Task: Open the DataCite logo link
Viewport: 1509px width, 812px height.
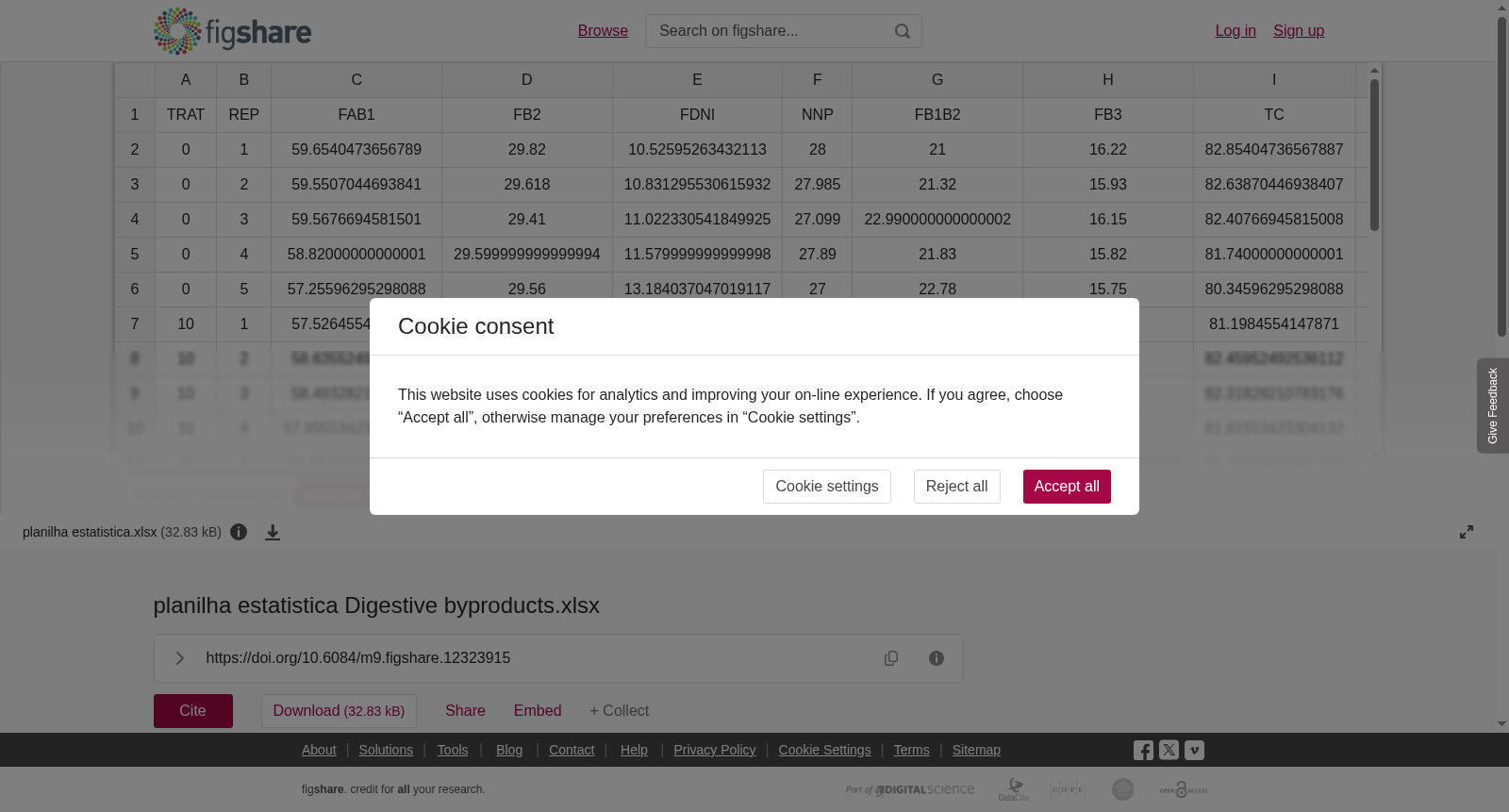Action: tap(1014, 789)
